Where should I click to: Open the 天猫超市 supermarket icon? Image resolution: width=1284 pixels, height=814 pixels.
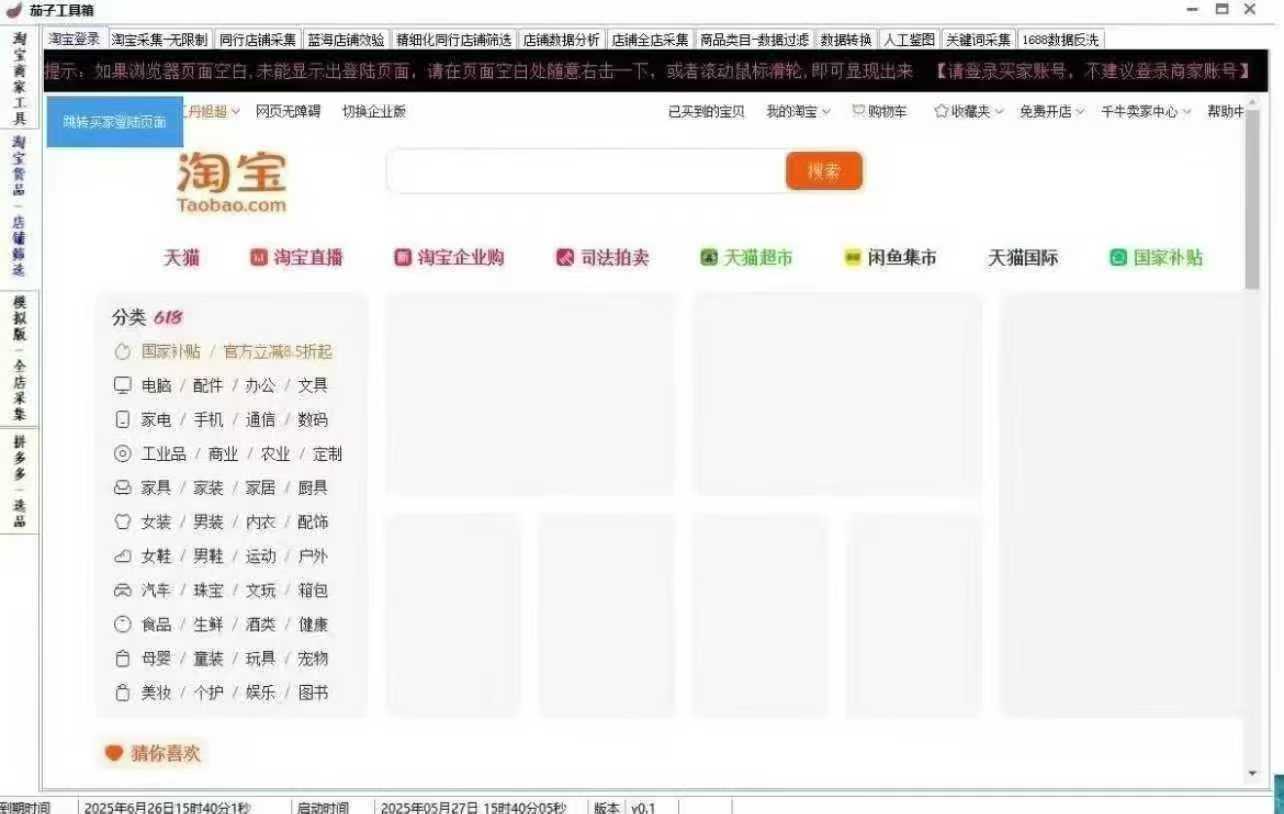pos(709,258)
